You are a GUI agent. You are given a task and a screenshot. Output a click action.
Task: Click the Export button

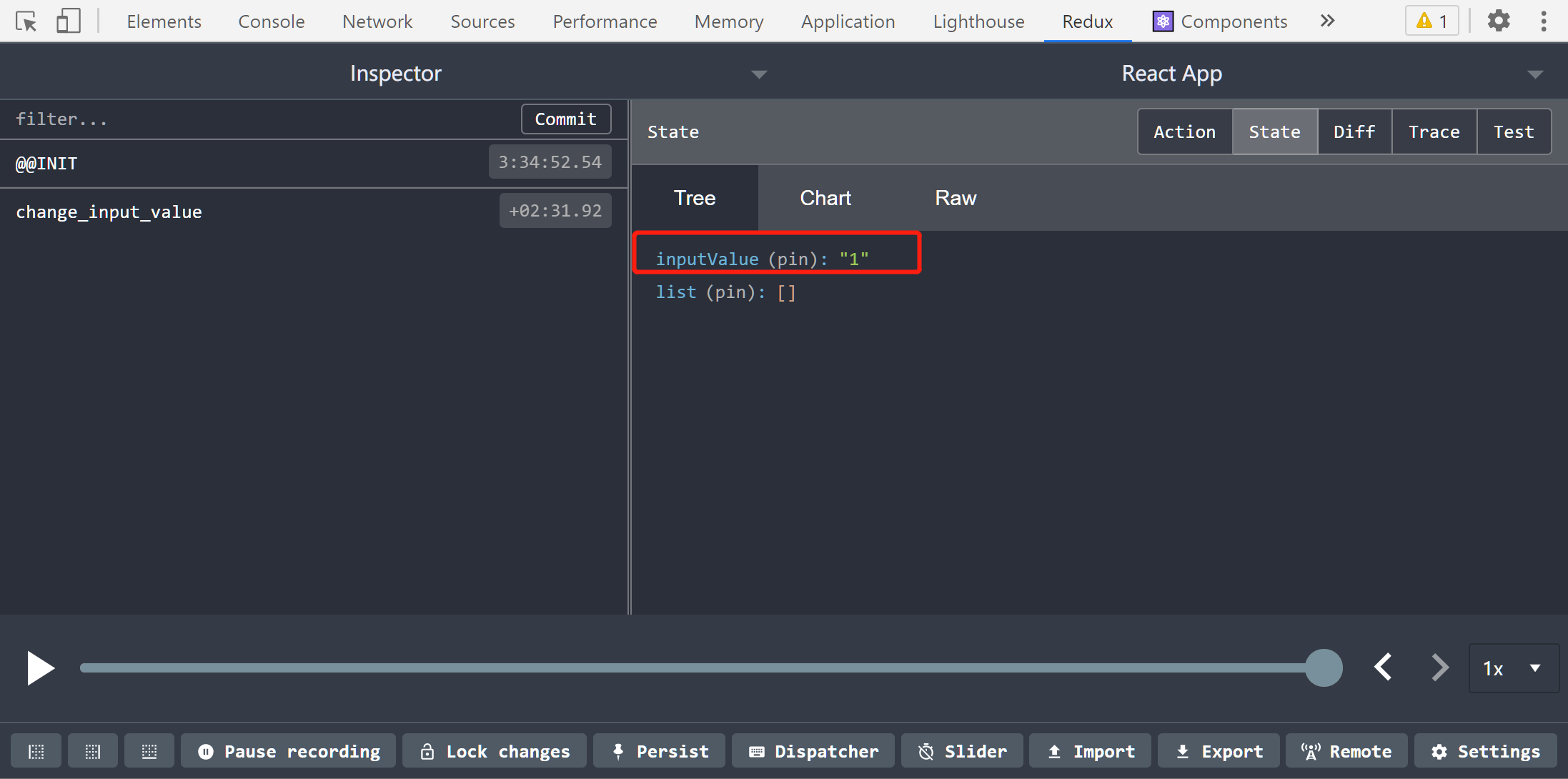point(1219,751)
